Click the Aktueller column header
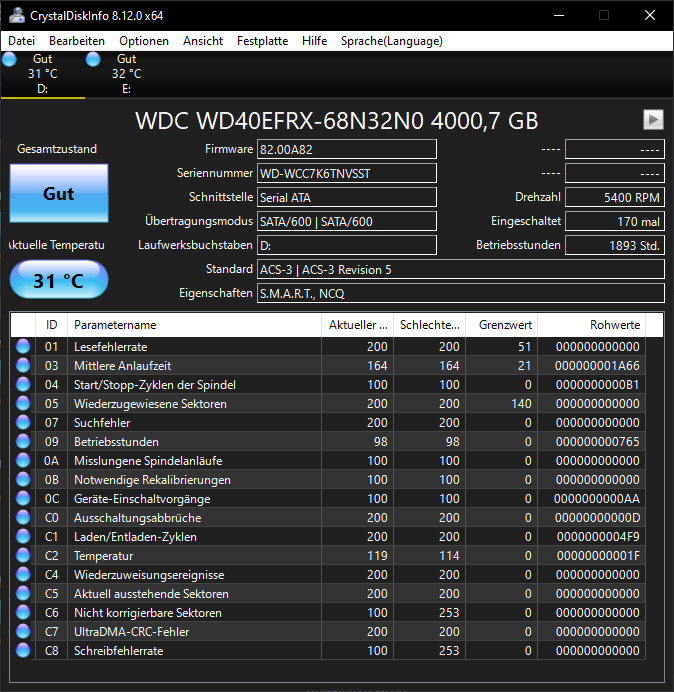This screenshot has height=692, width=674. pos(358,325)
